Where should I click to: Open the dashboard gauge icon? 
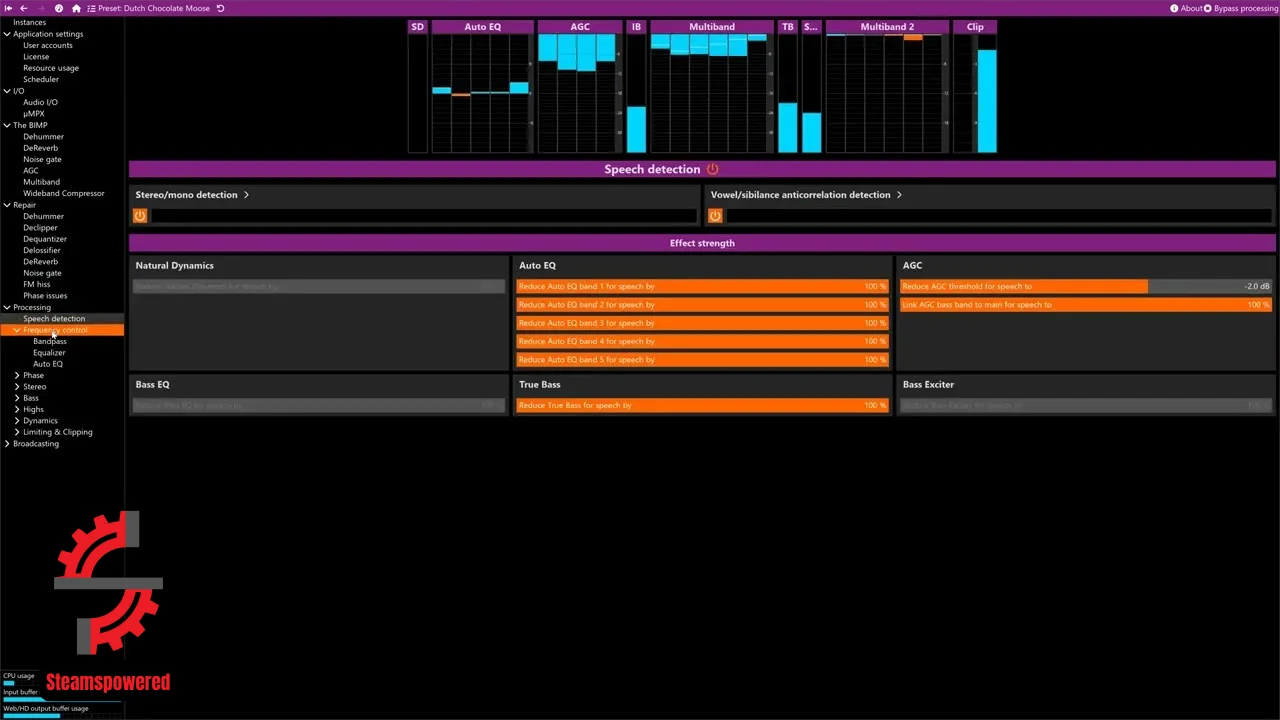point(59,8)
